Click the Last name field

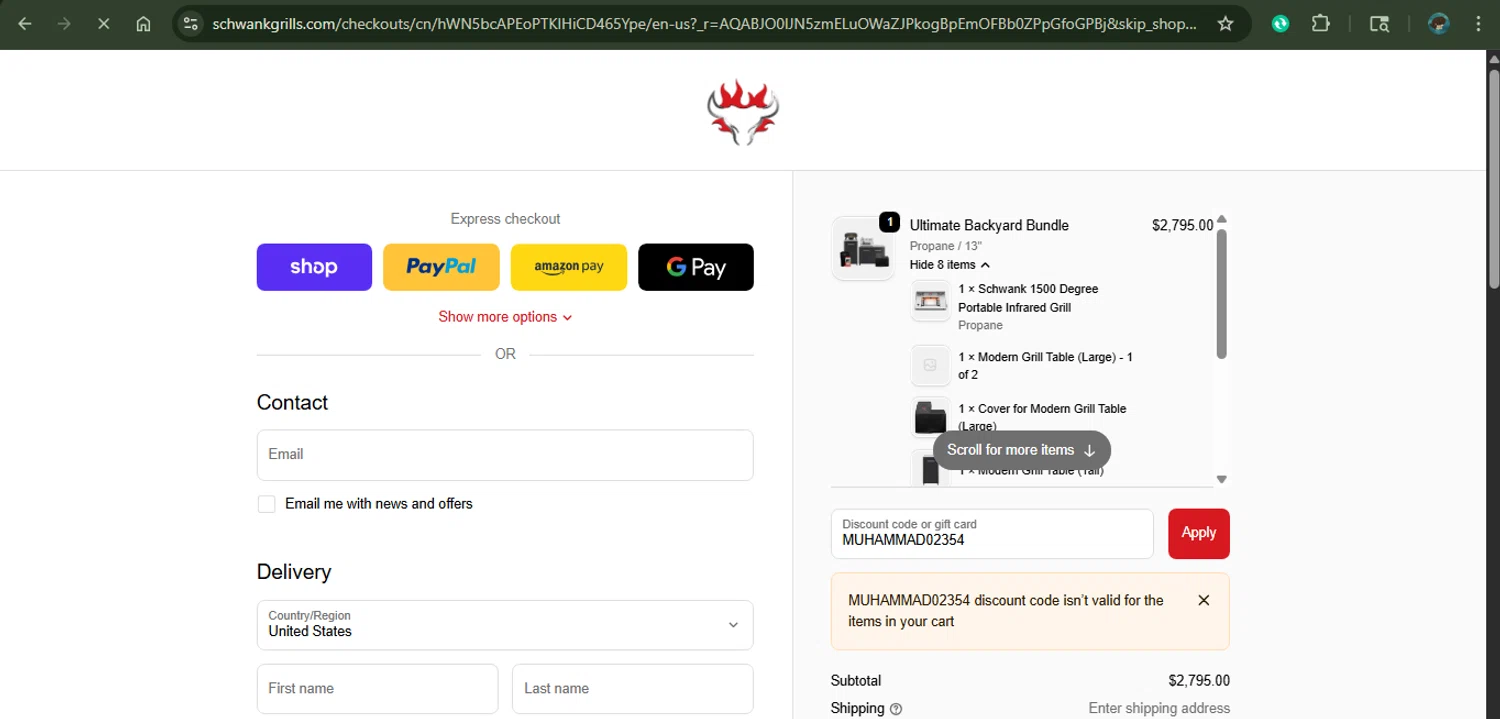632,689
